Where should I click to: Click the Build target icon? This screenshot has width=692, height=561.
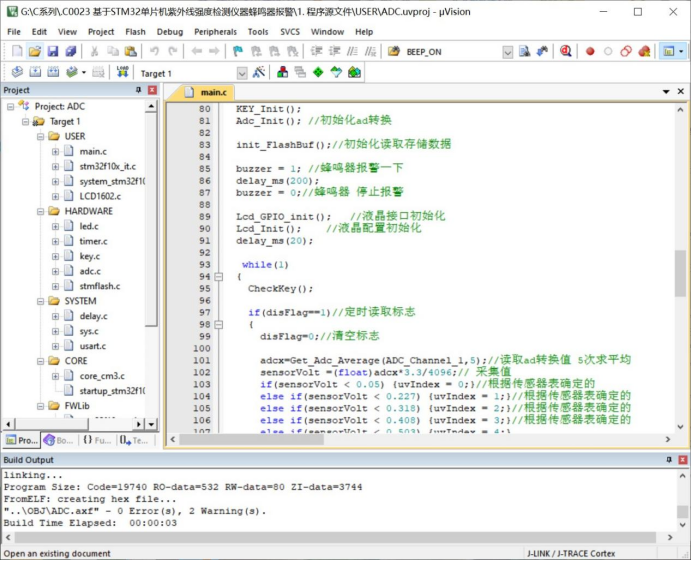(35, 72)
